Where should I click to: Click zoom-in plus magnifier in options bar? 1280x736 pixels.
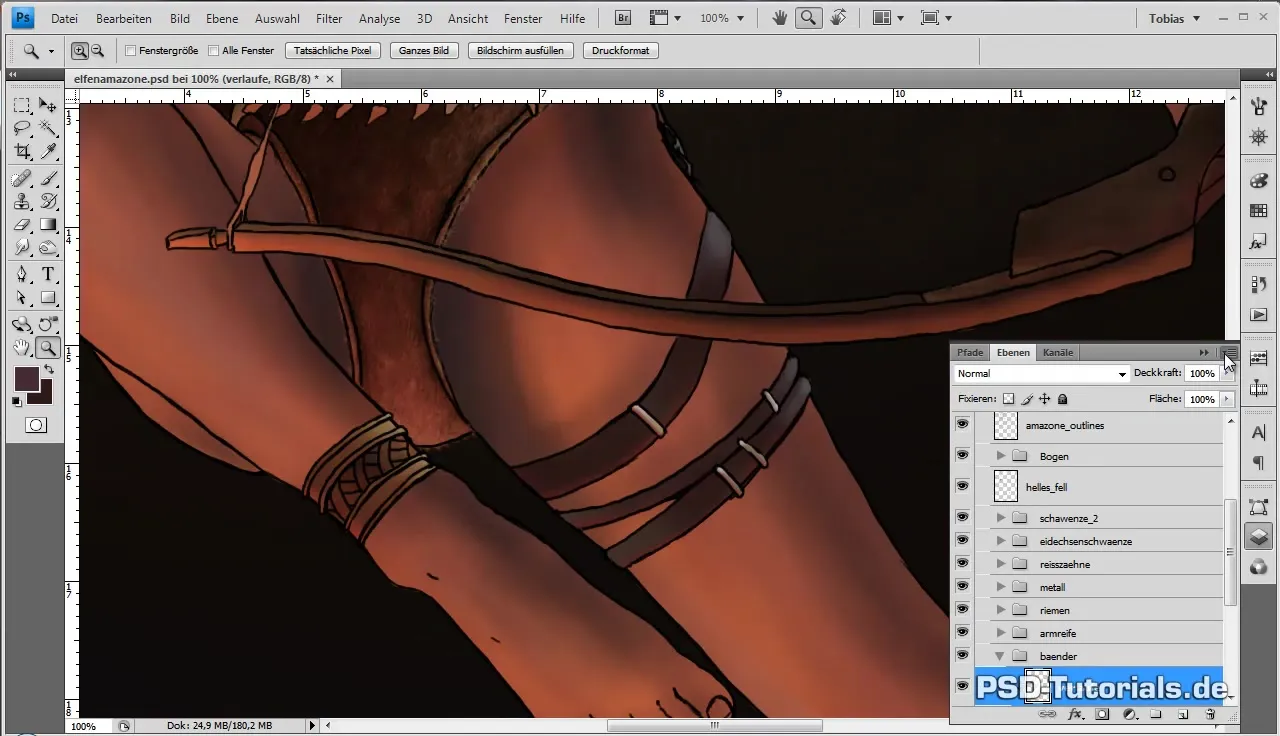click(x=80, y=51)
